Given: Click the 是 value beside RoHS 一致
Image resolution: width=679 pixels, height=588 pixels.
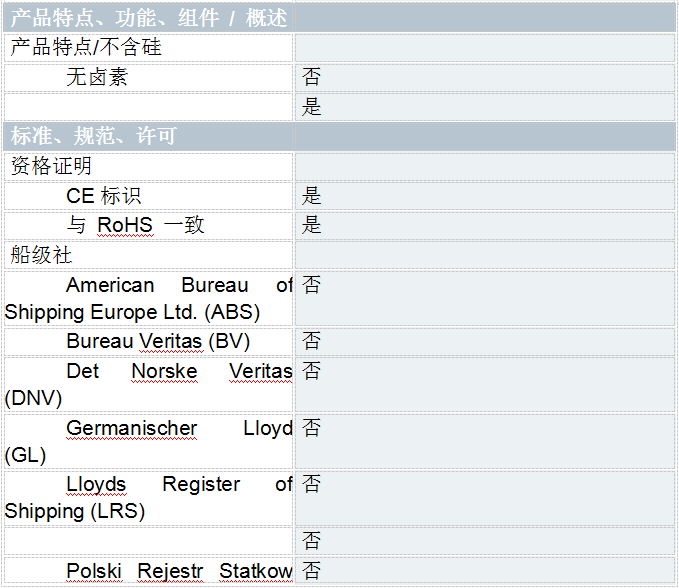Looking at the screenshot, I should point(311,225).
